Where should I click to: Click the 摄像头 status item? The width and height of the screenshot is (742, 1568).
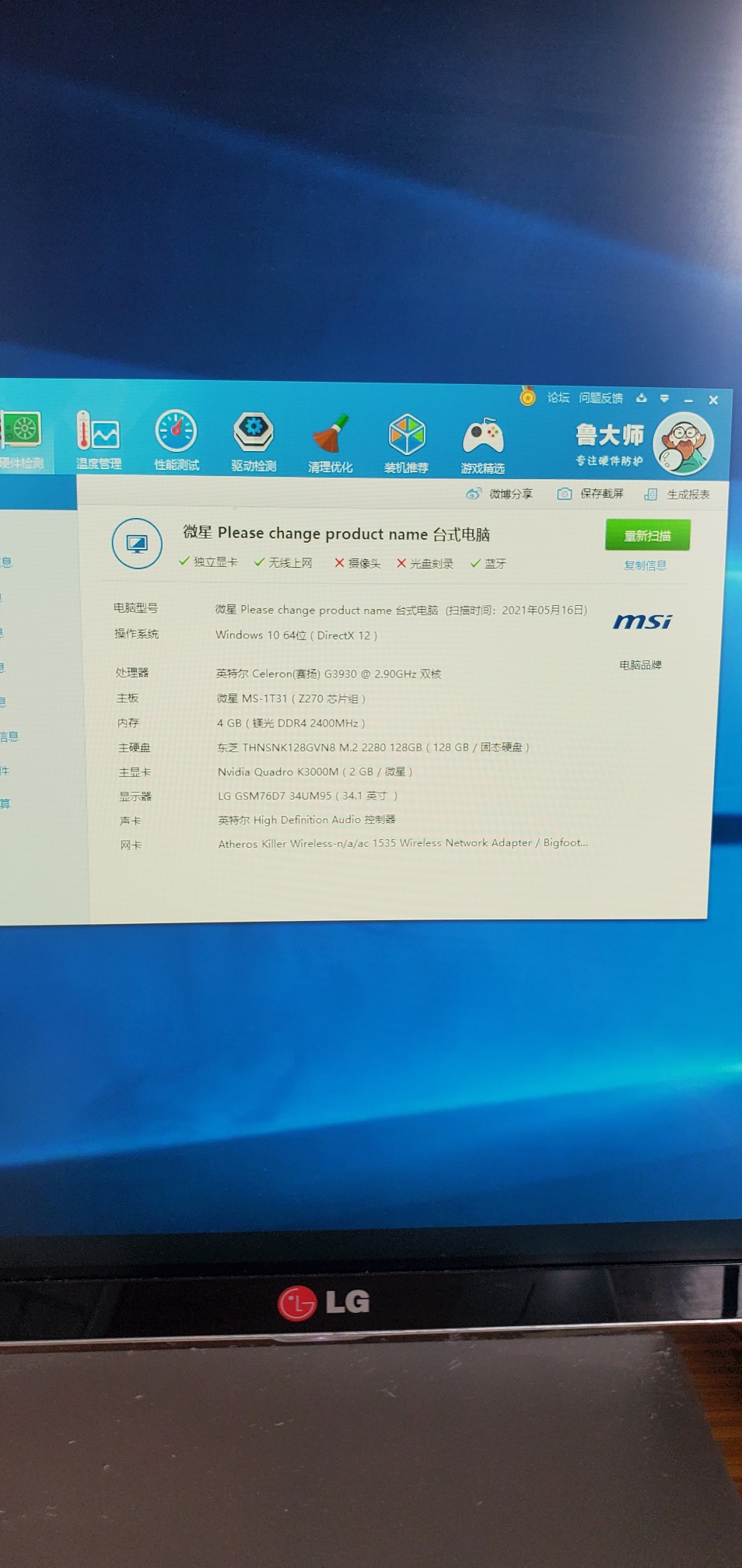pos(358,563)
